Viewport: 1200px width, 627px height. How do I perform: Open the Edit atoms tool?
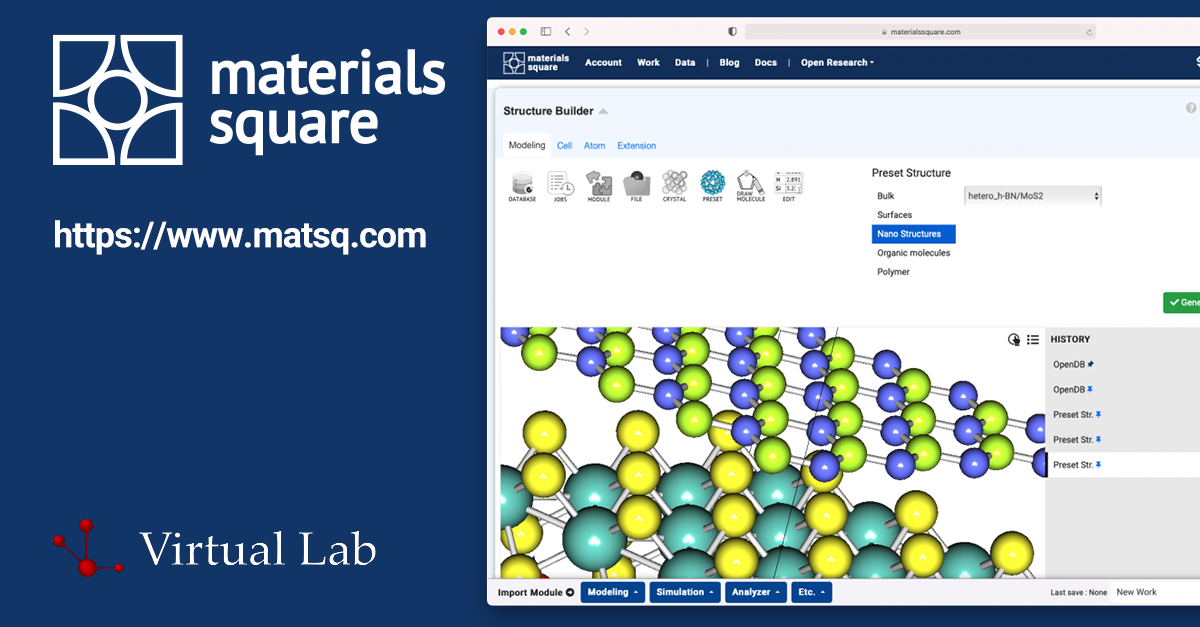[787, 185]
